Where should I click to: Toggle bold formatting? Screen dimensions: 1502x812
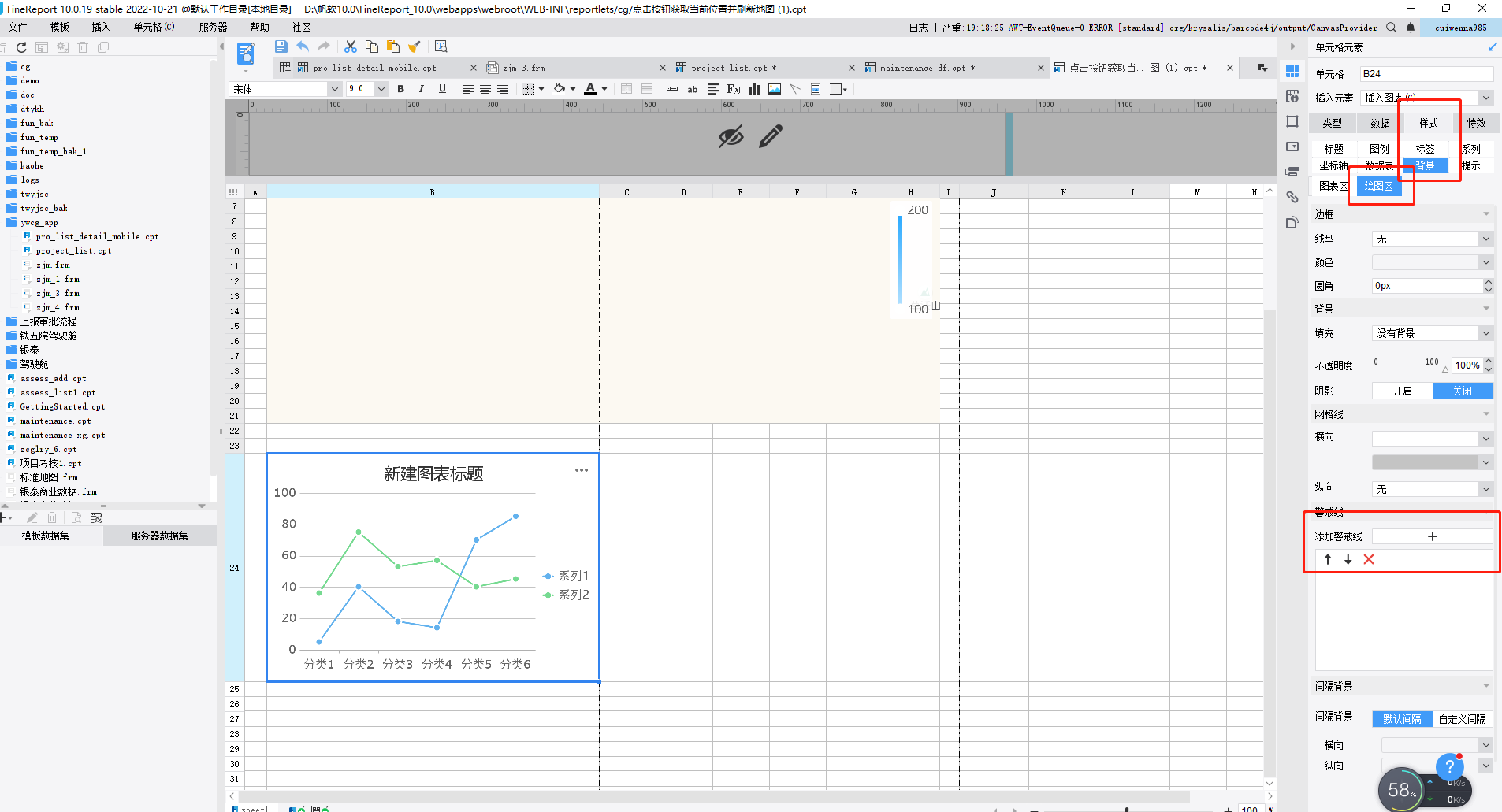coord(401,89)
